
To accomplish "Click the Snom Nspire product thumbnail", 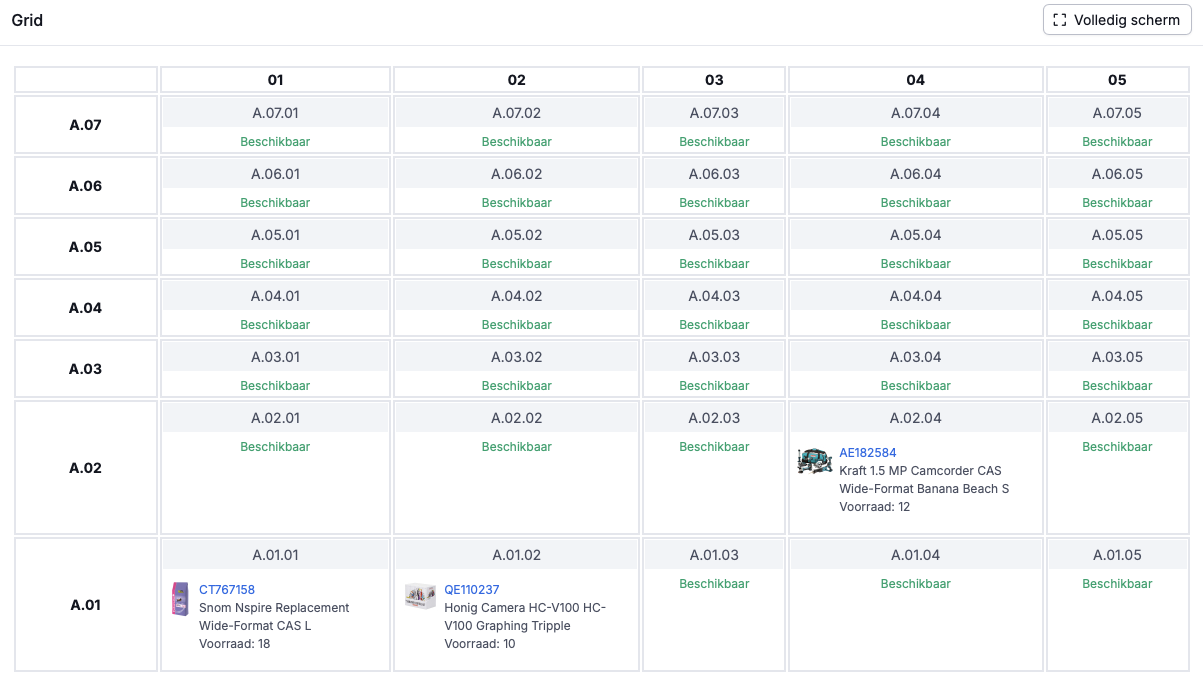I will (180, 598).
